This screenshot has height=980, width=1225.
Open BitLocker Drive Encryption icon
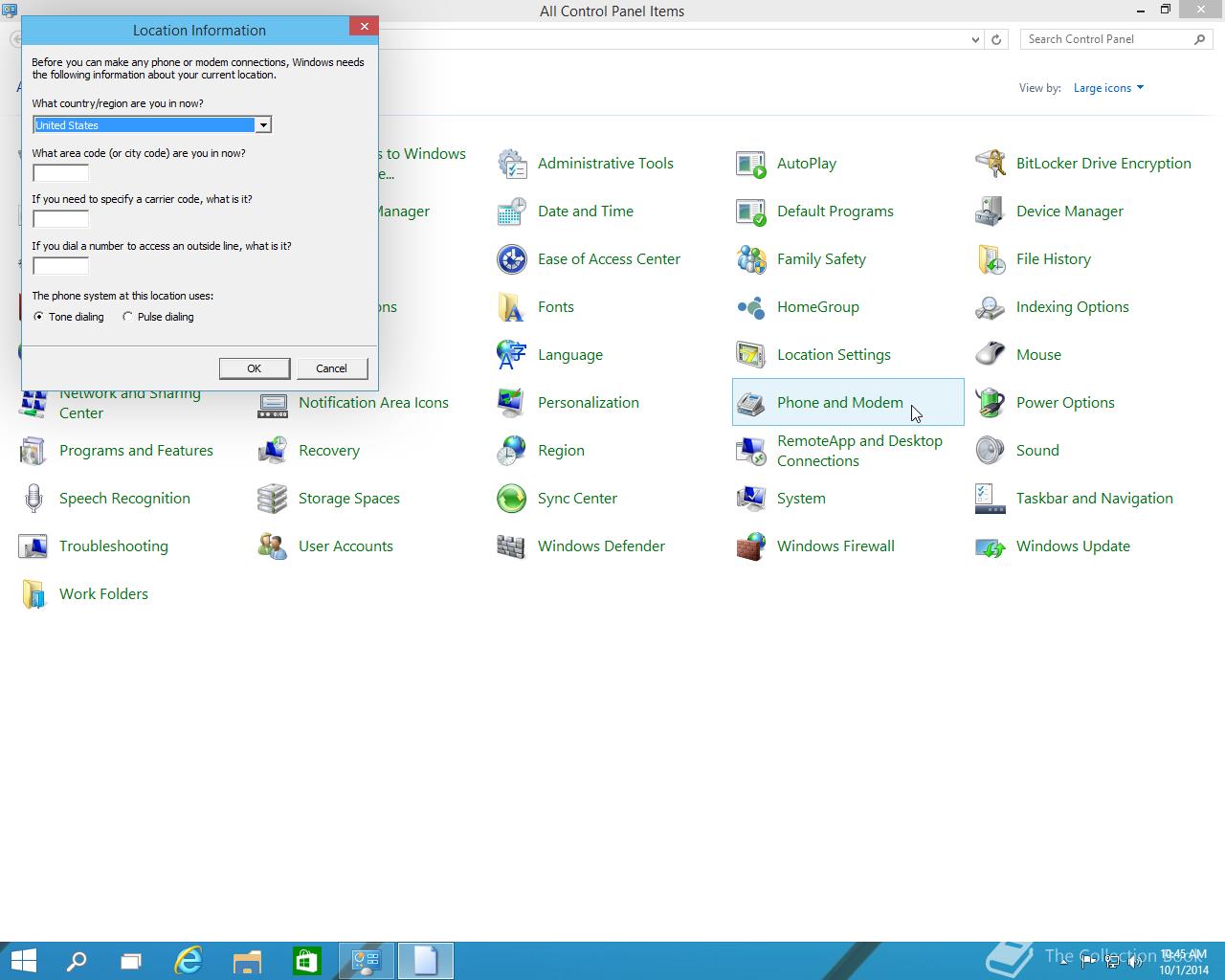coord(991,164)
